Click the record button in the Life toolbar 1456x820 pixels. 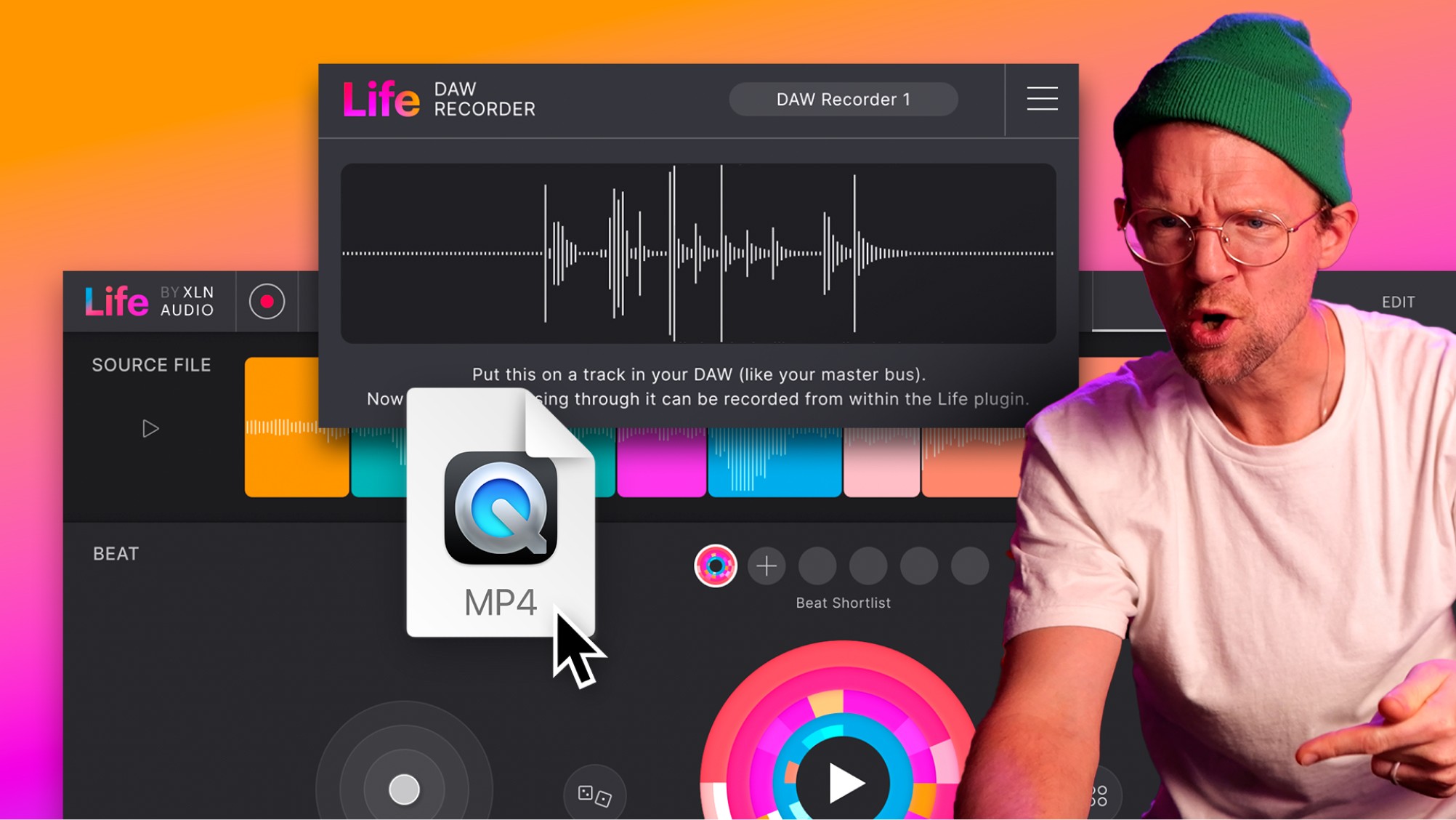coord(269,300)
